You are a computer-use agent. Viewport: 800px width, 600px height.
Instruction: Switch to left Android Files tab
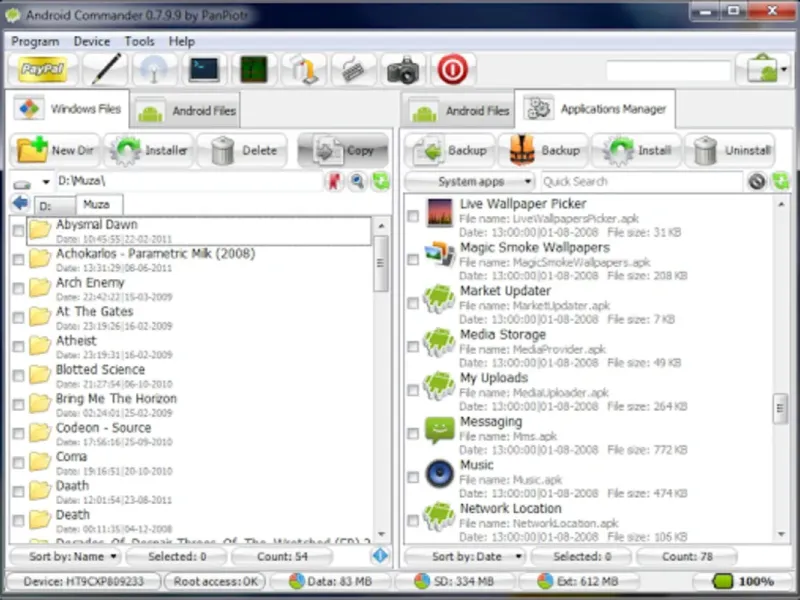tap(186, 110)
